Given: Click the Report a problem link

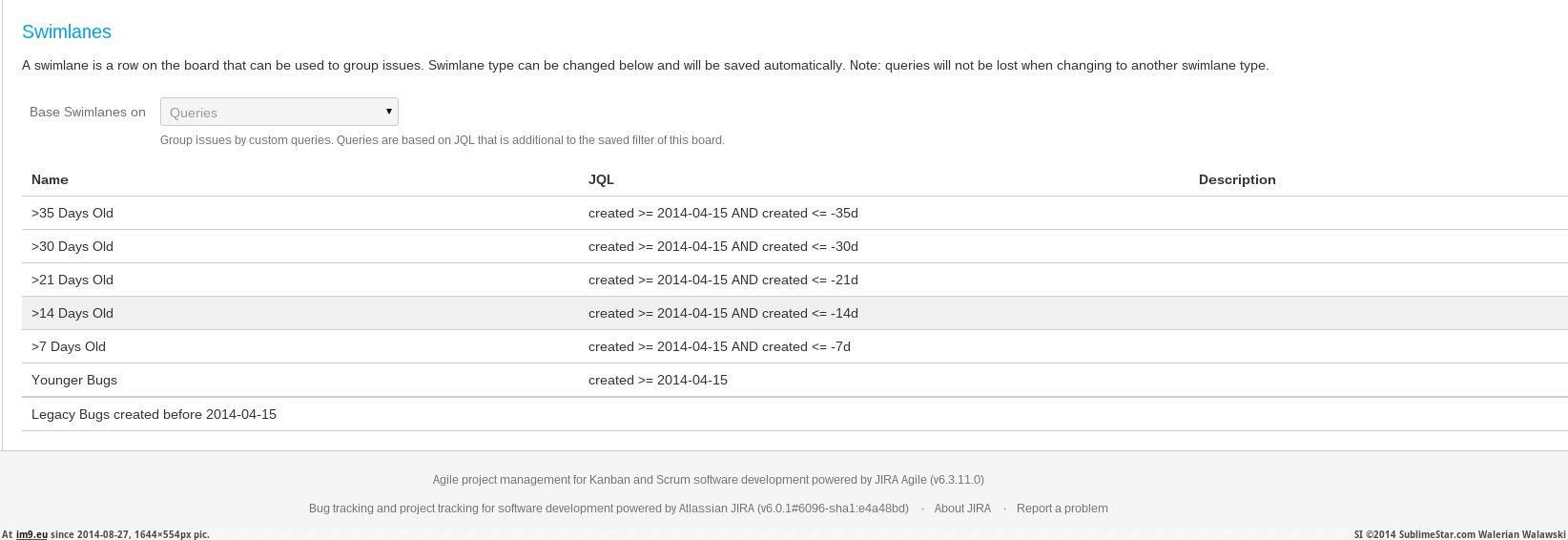Looking at the screenshot, I should point(1062,509).
